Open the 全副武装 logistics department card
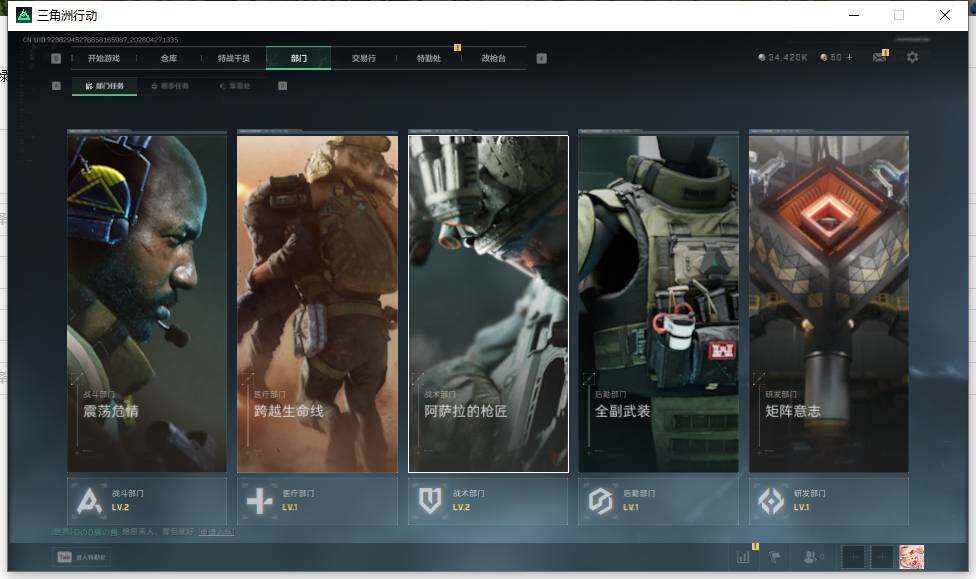The image size is (976, 579). coord(659,304)
